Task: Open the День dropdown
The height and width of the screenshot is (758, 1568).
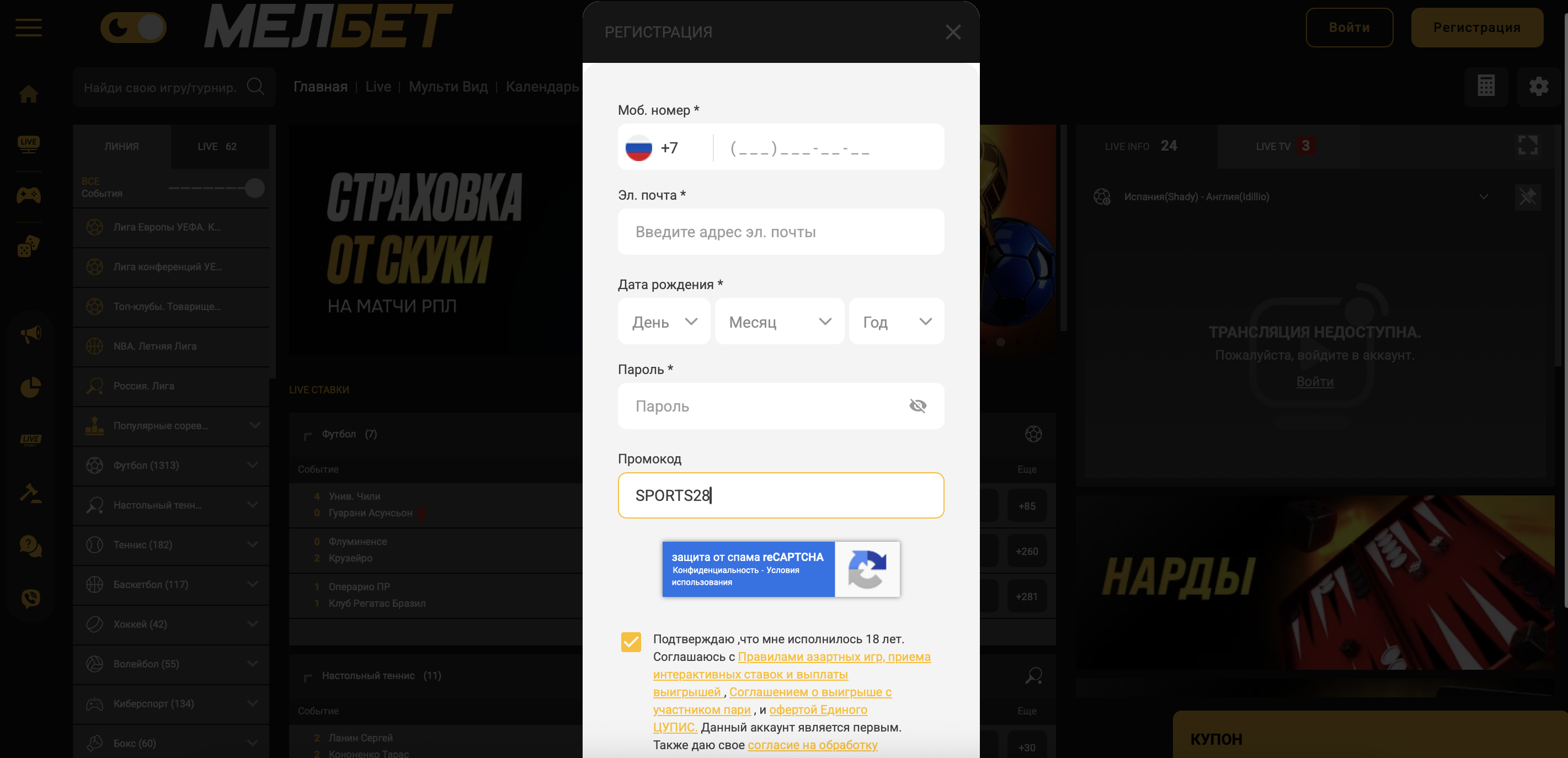Action: 664,322
